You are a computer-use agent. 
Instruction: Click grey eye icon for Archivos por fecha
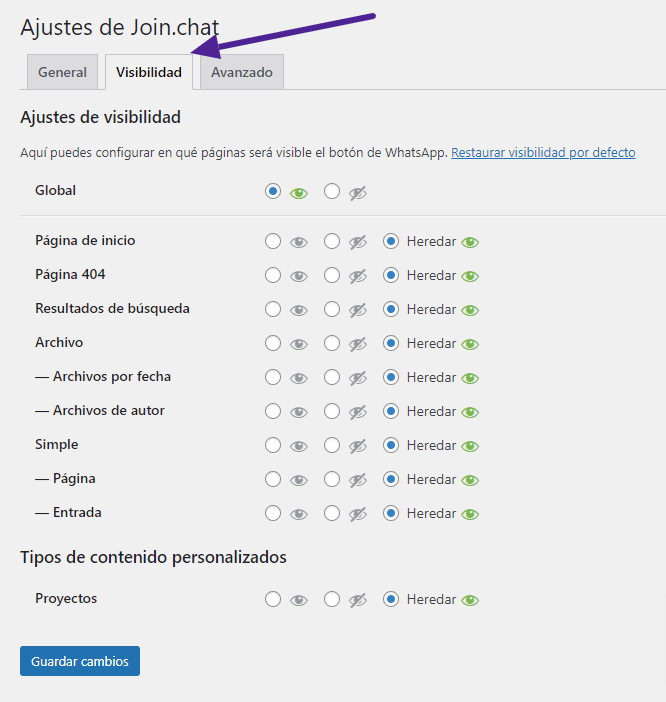click(299, 379)
